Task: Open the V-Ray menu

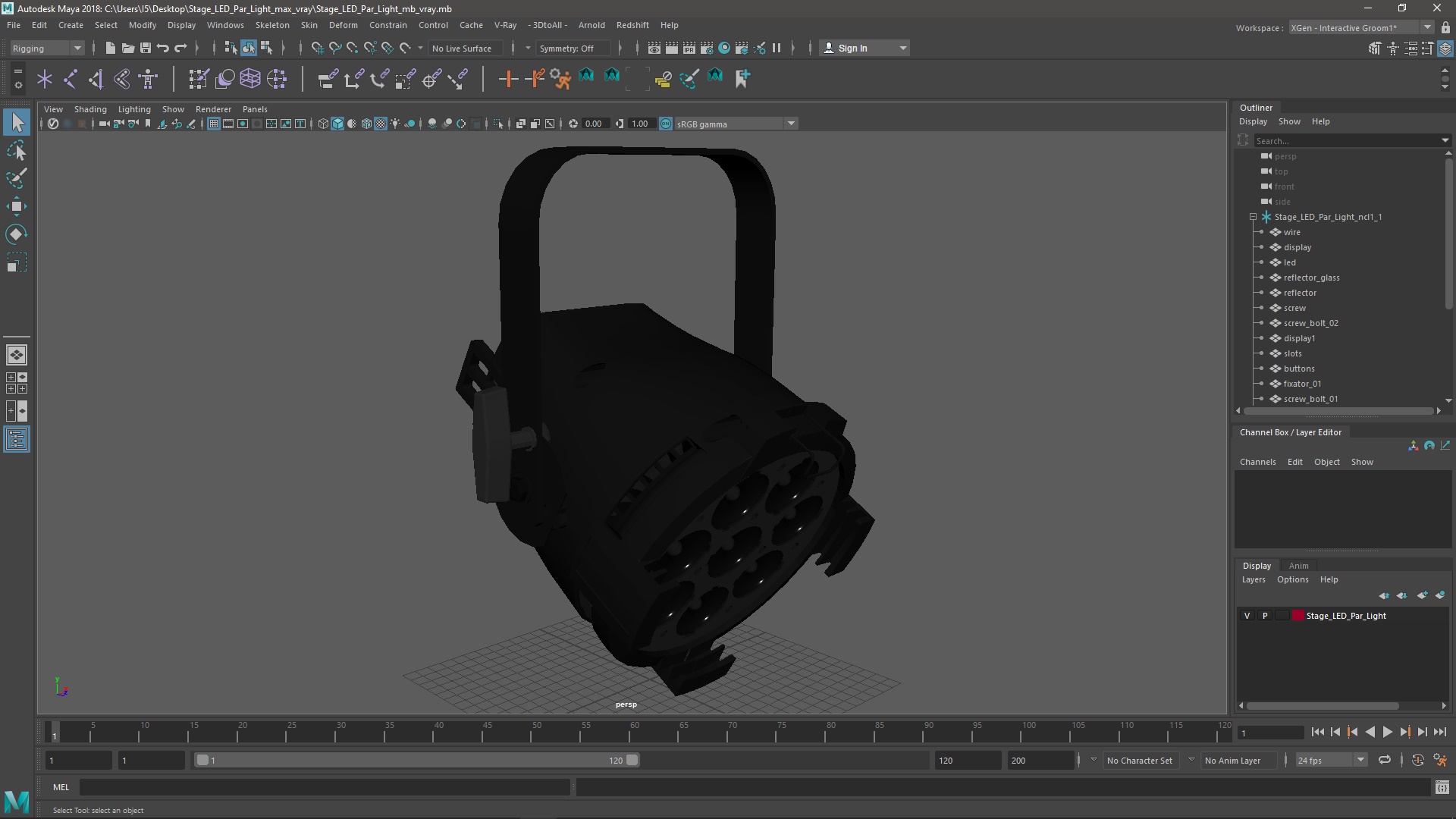Action: [x=505, y=25]
